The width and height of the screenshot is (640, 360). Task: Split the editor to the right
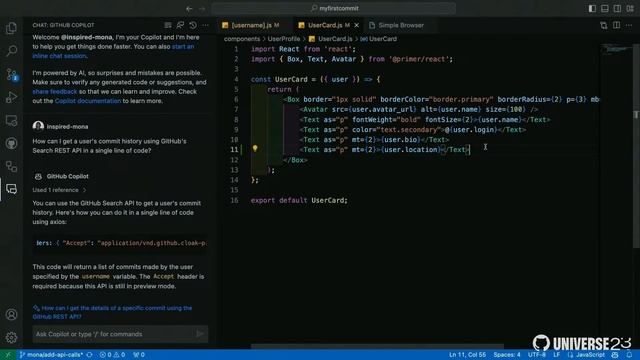coord(616,25)
